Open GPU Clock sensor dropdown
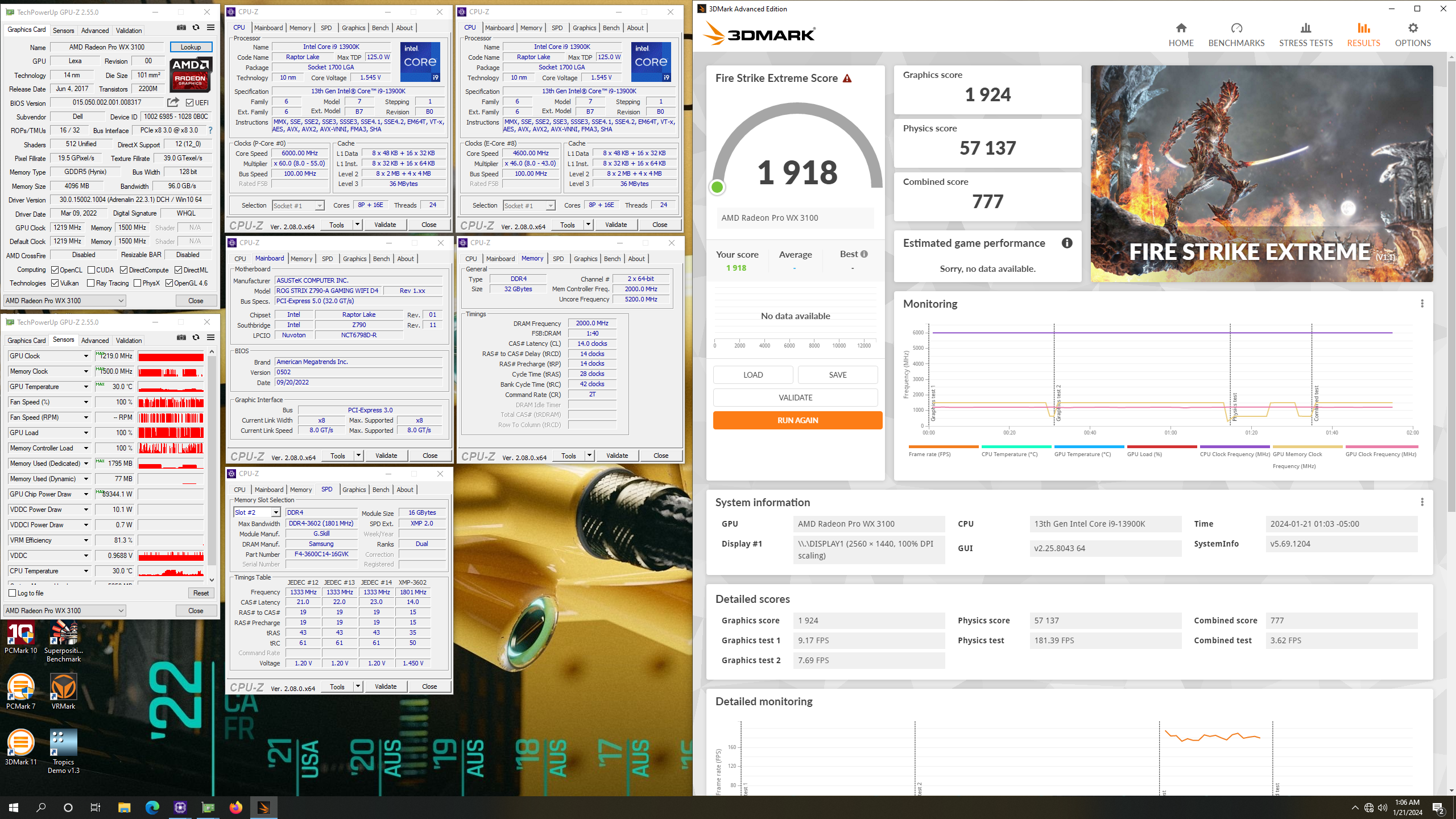This screenshot has width=1456, height=819. (x=86, y=356)
